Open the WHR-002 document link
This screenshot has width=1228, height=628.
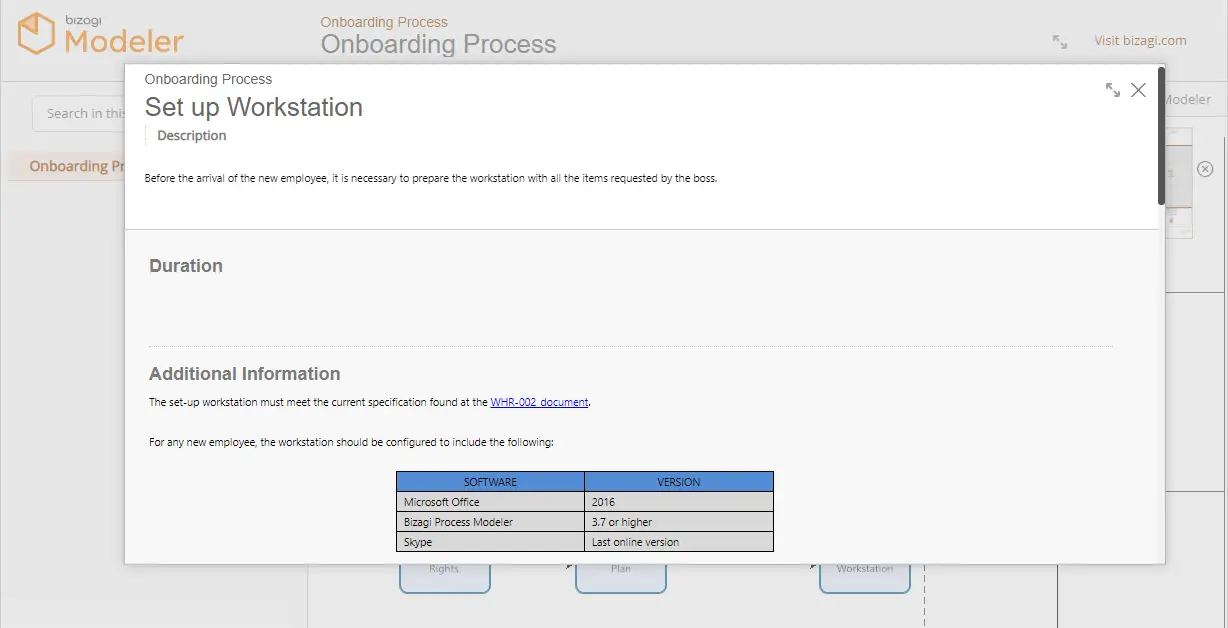[x=539, y=402]
